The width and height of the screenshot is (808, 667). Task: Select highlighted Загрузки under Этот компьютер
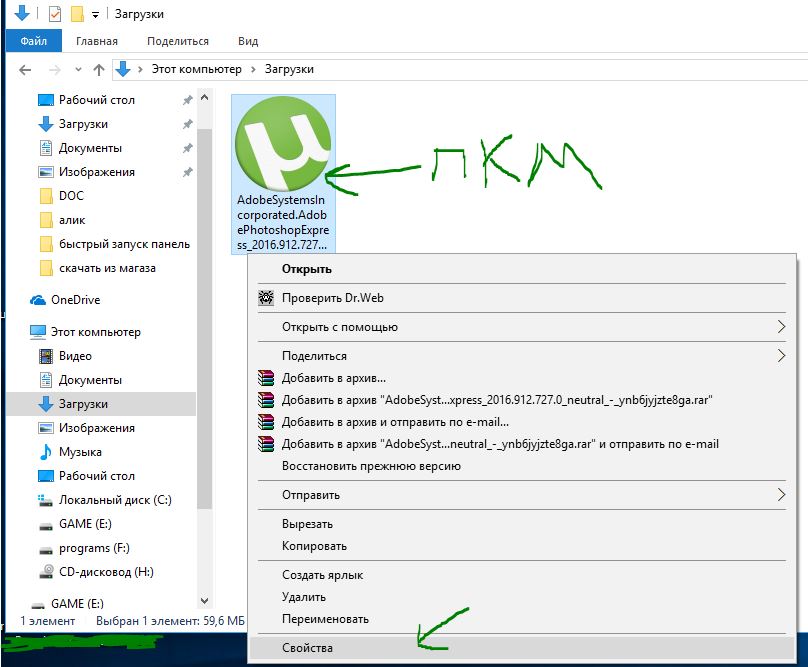[101, 404]
